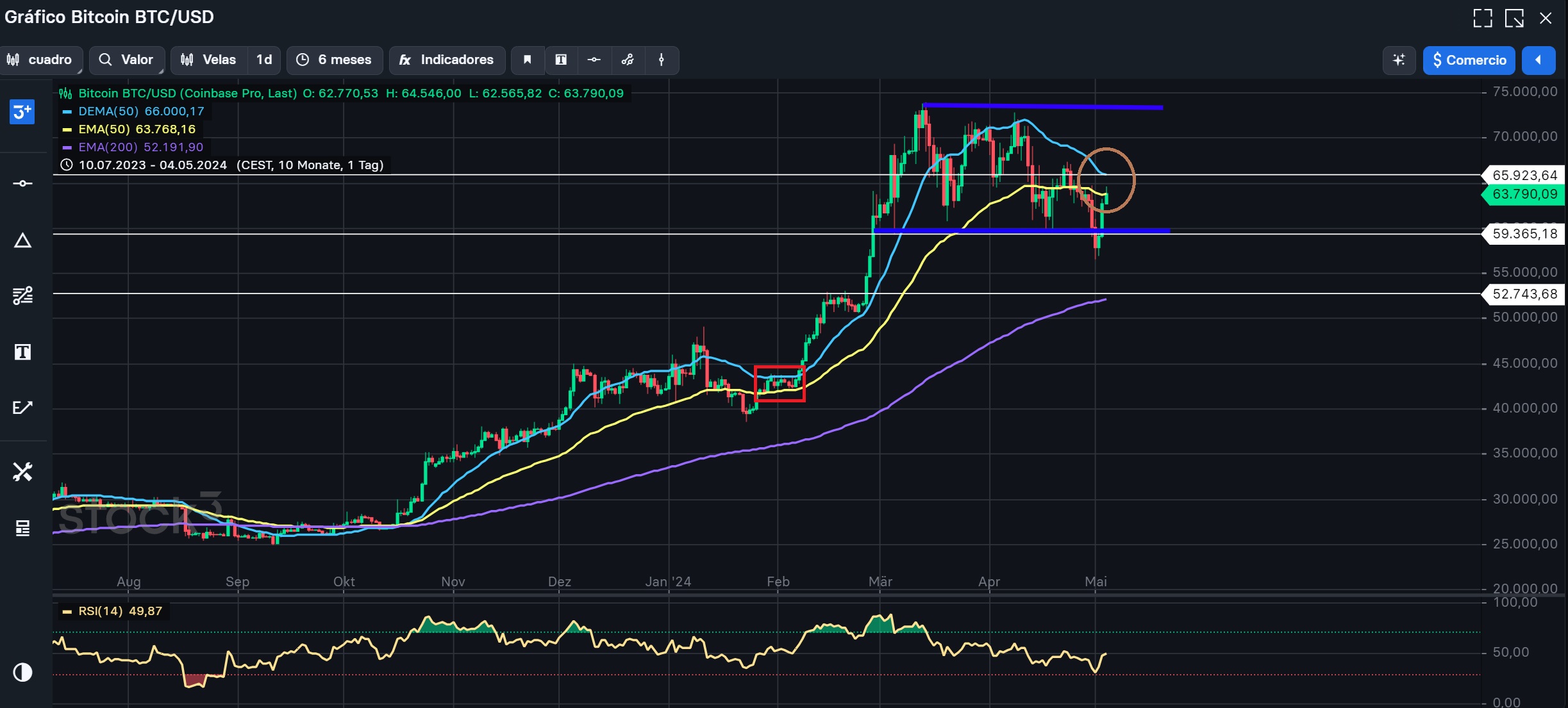Select the vertical line tool in top toolbar

click(x=662, y=60)
